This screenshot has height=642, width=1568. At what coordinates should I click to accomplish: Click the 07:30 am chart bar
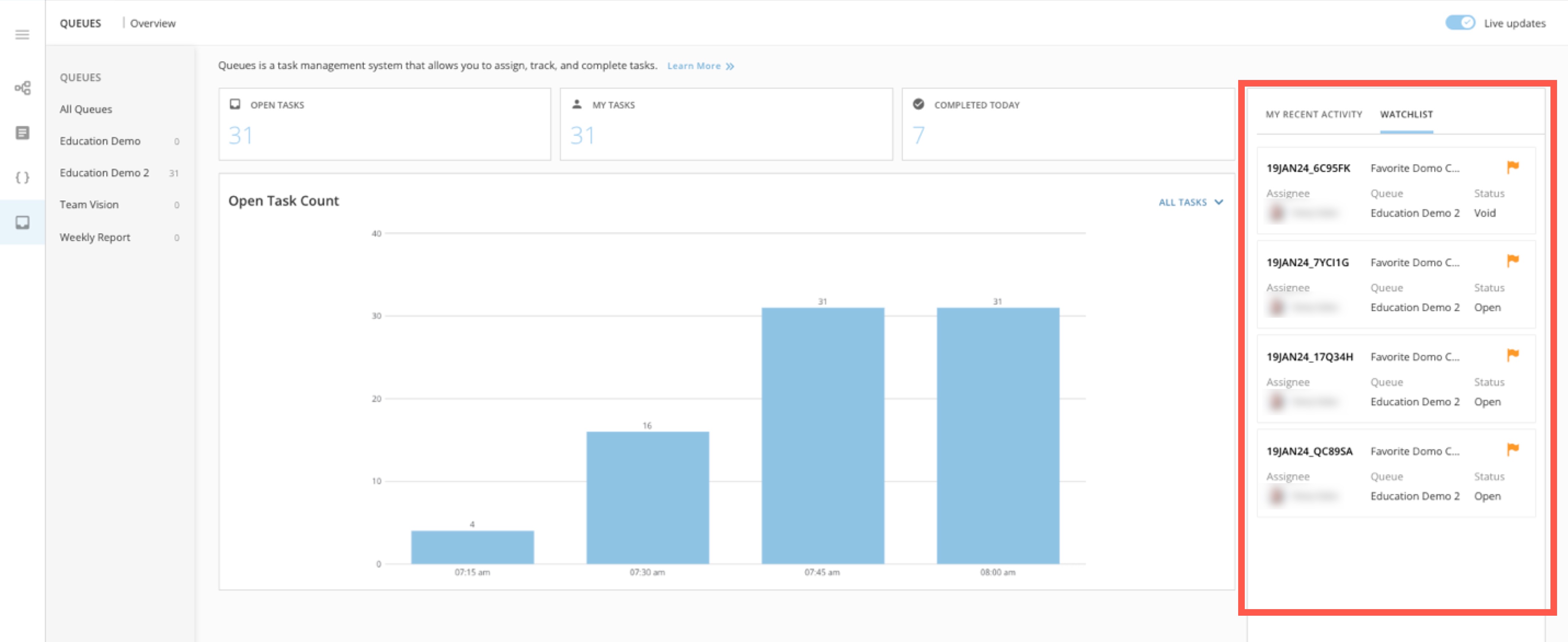647,497
